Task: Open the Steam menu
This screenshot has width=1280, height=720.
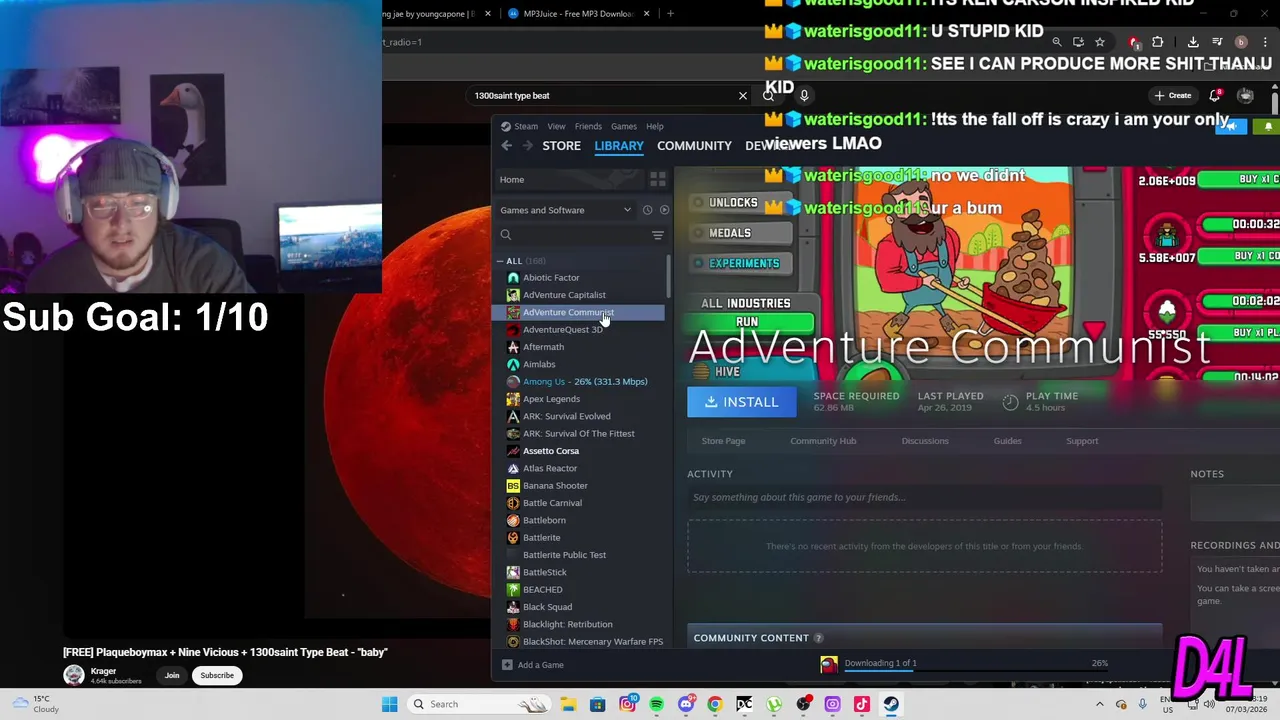Action: click(x=526, y=127)
